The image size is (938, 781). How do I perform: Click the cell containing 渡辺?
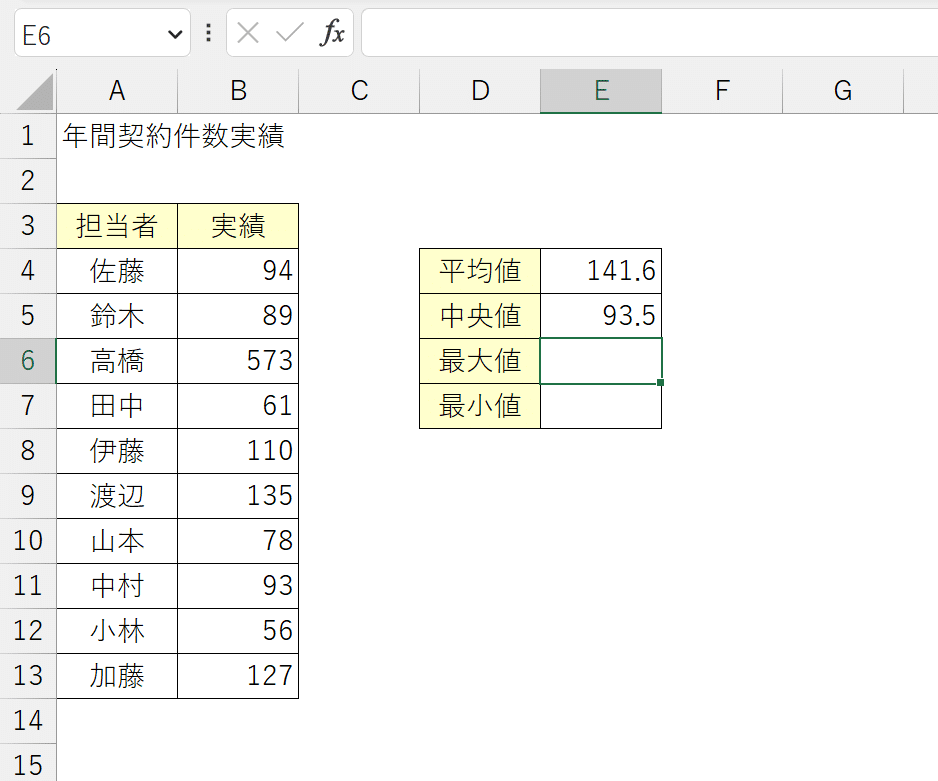[x=117, y=496]
